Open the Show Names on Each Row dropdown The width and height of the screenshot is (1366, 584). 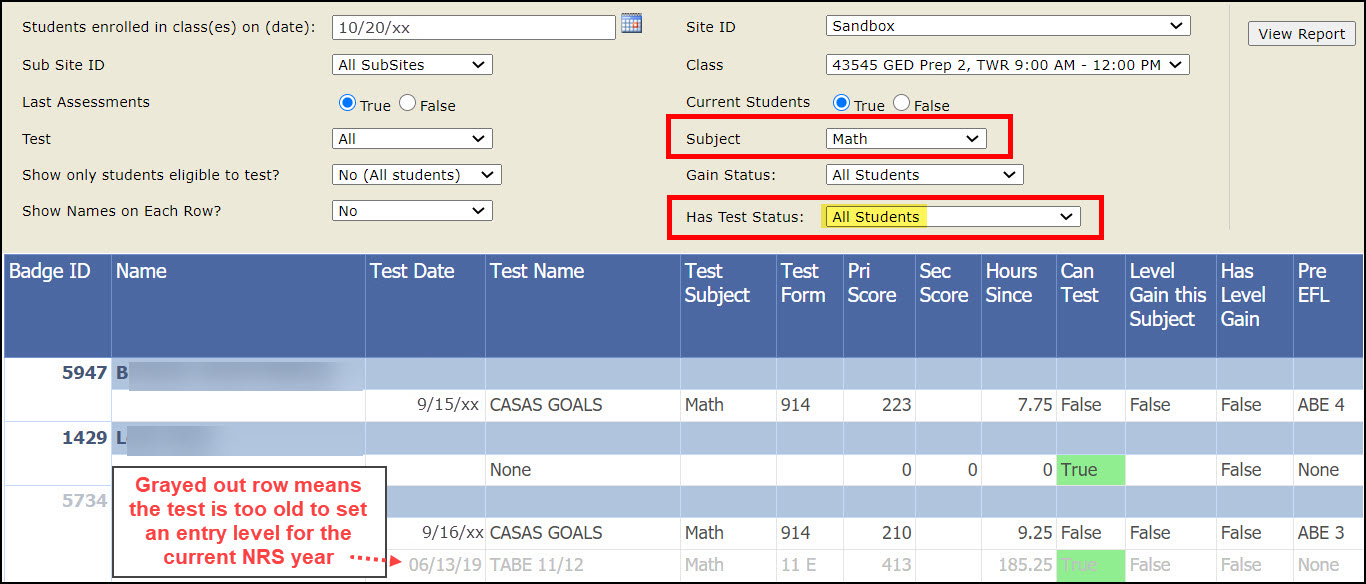pos(411,210)
